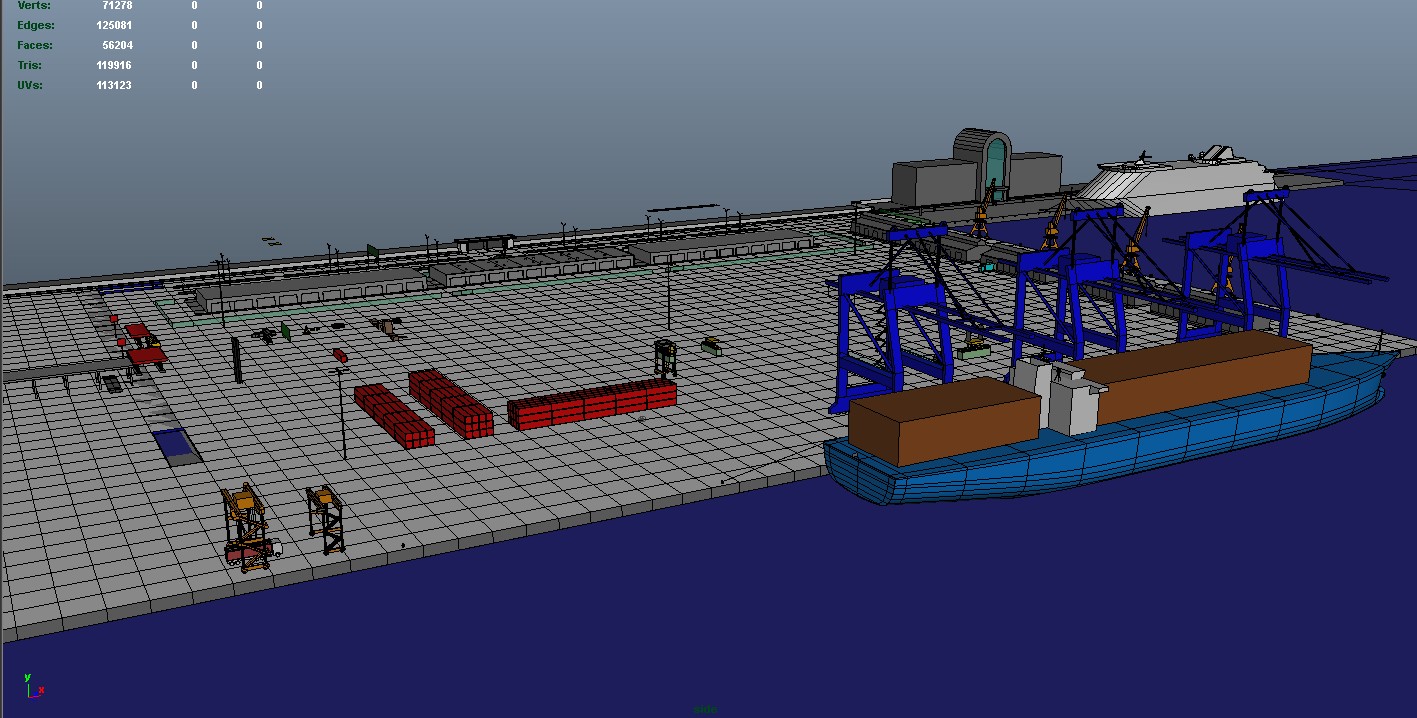The image size is (1417, 718).
Task: Click the Edges label in HUD
Action: coord(36,25)
